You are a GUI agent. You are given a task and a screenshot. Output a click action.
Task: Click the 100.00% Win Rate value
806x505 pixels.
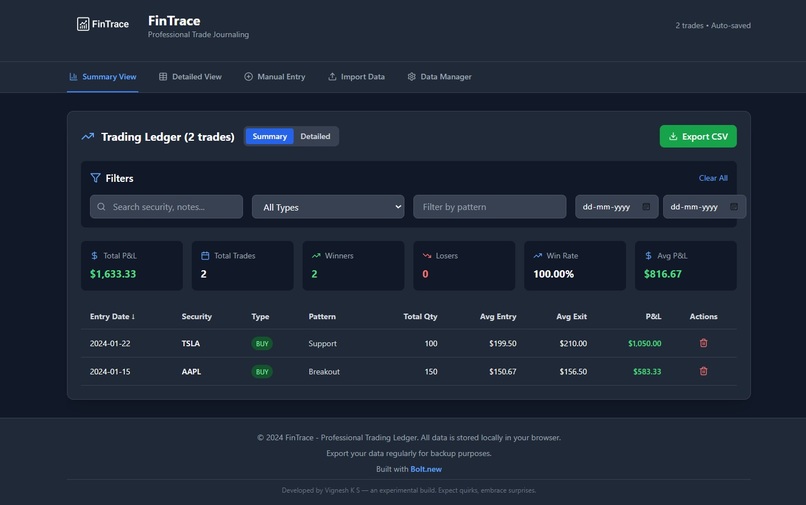(554, 274)
